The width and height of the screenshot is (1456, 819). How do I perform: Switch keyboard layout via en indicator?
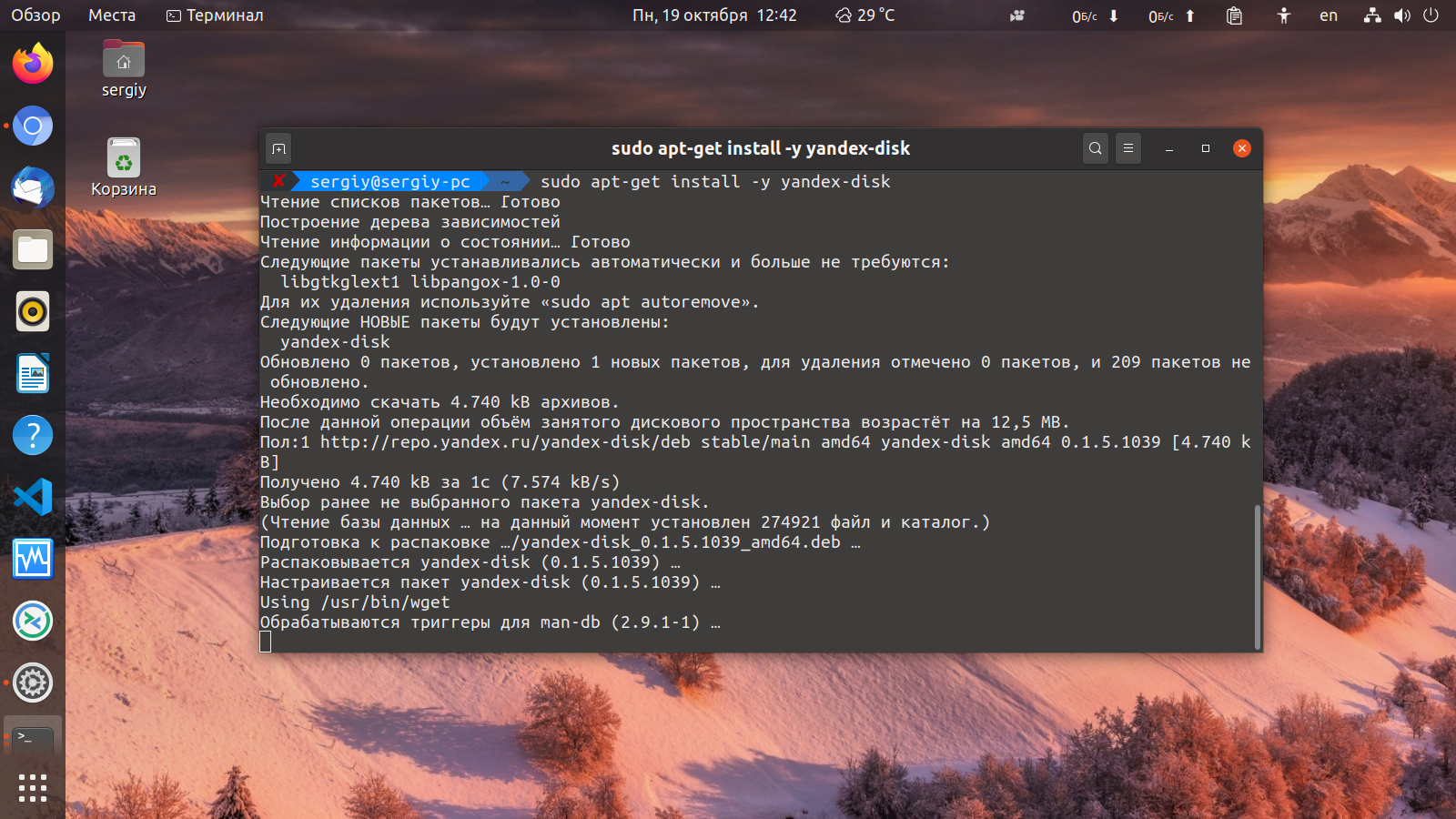pos(1329,15)
